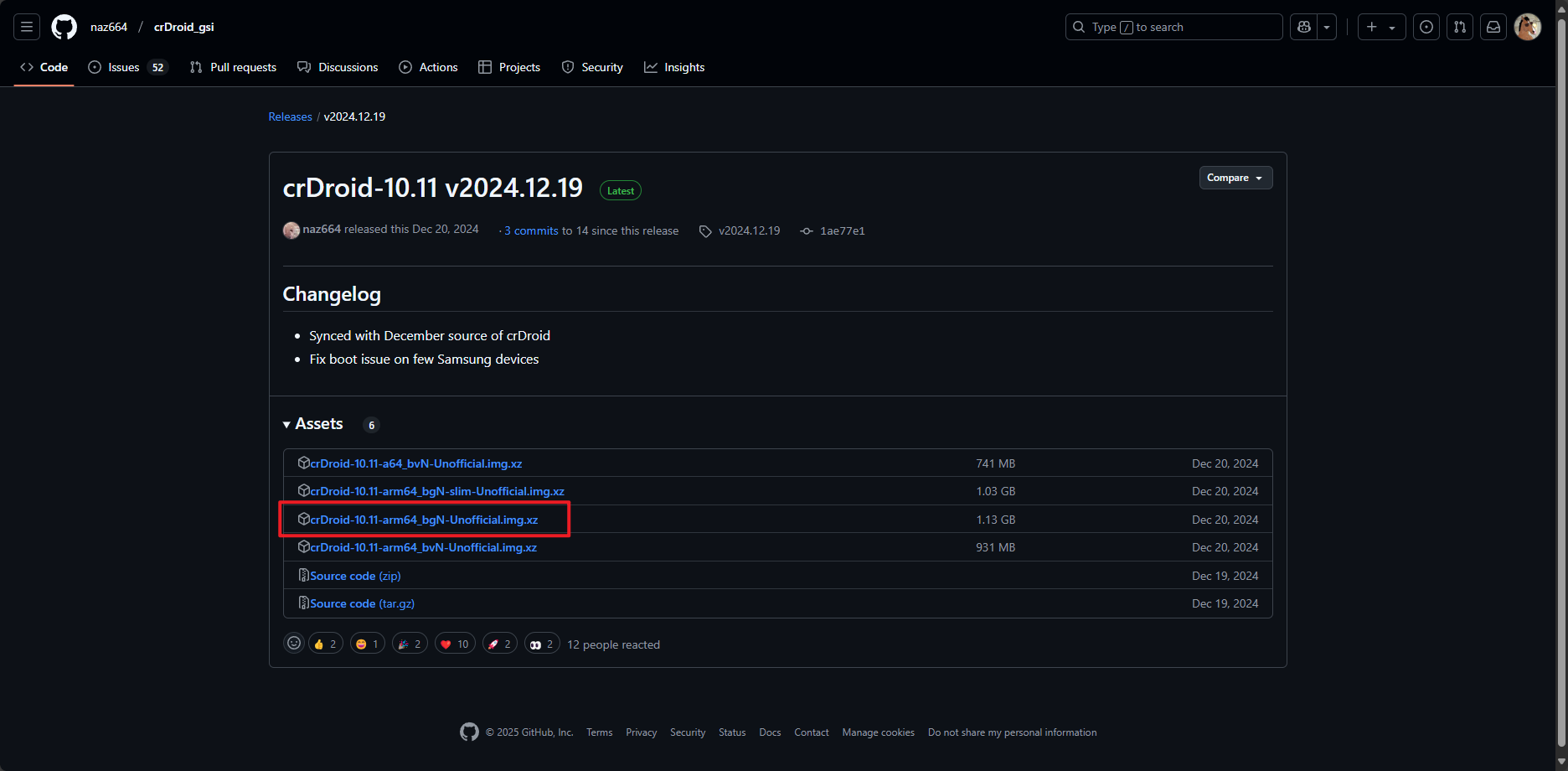The width and height of the screenshot is (1568, 771).
Task: Open the issues icon in top bar
Action: (1426, 27)
